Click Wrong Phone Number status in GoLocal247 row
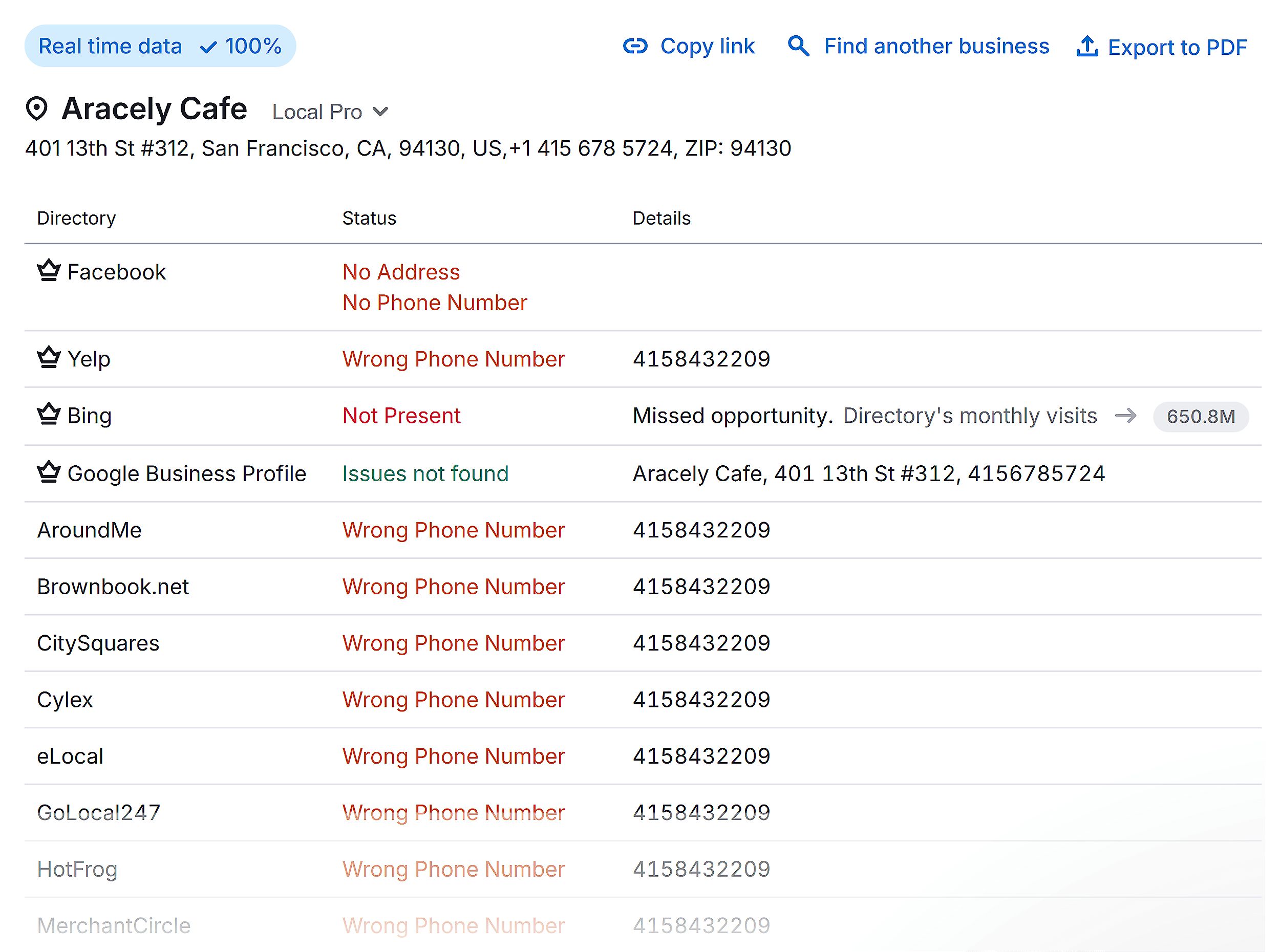1280x952 pixels. pos(454,813)
